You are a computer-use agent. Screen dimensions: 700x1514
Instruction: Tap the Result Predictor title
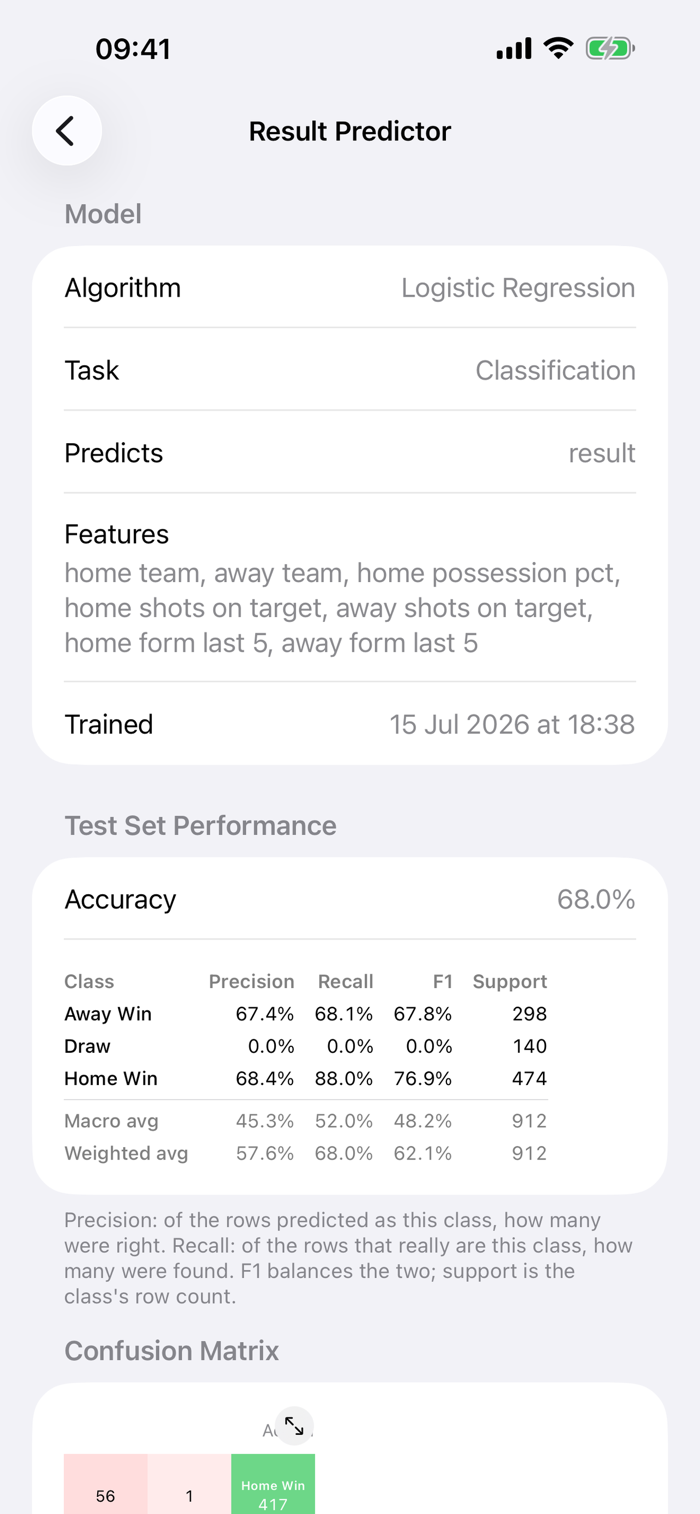tap(350, 131)
